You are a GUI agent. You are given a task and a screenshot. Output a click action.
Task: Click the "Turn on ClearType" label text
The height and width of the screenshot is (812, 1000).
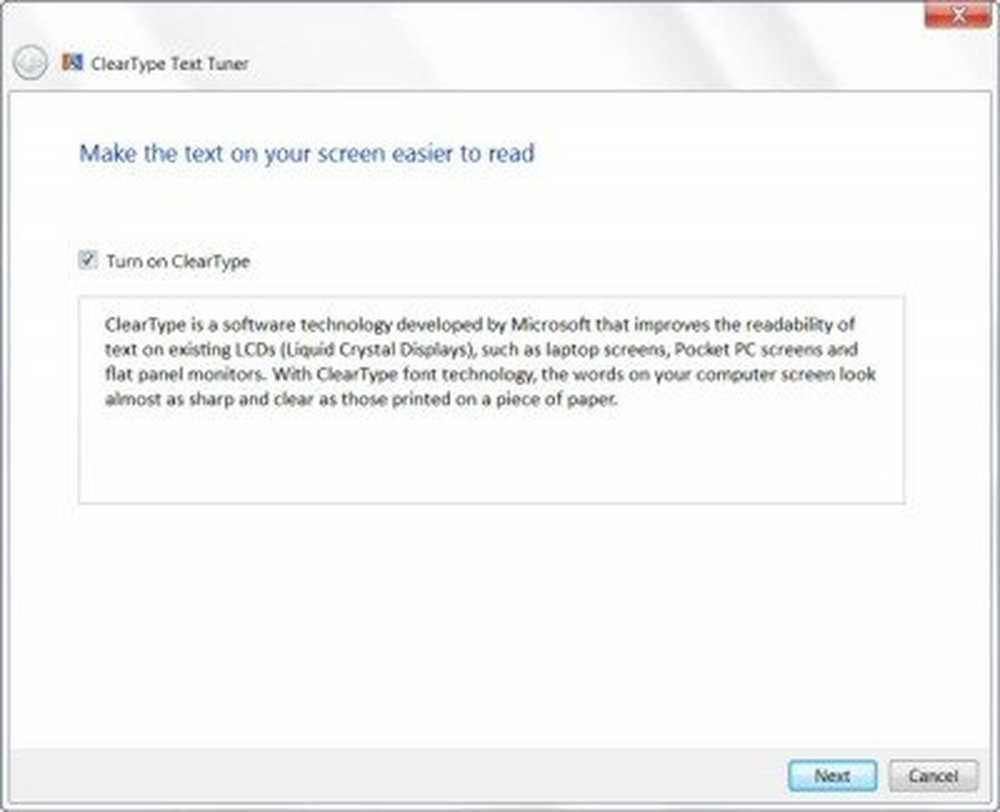coord(178,262)
